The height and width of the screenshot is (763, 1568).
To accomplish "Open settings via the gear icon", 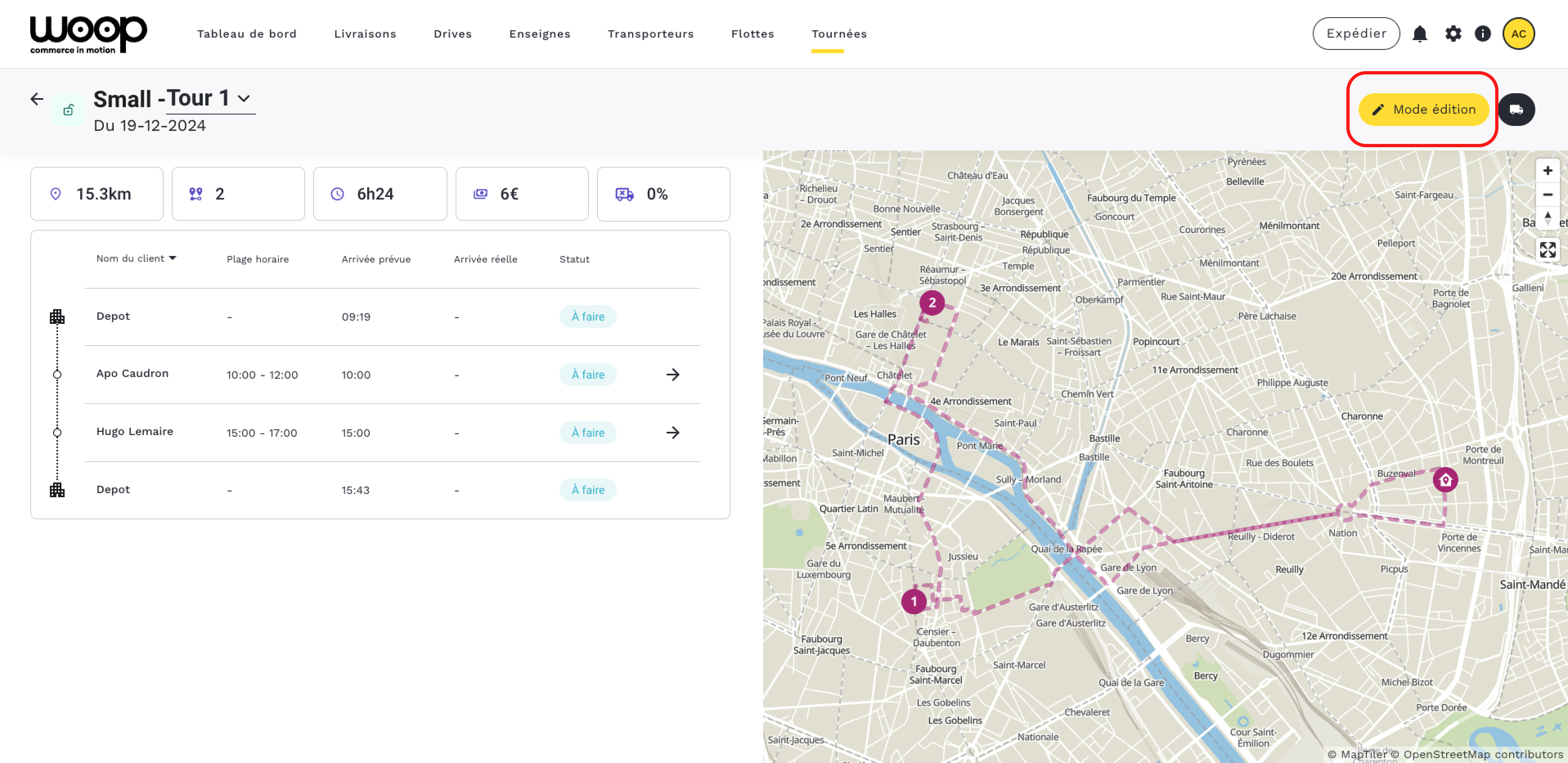I will [1453, 34].
